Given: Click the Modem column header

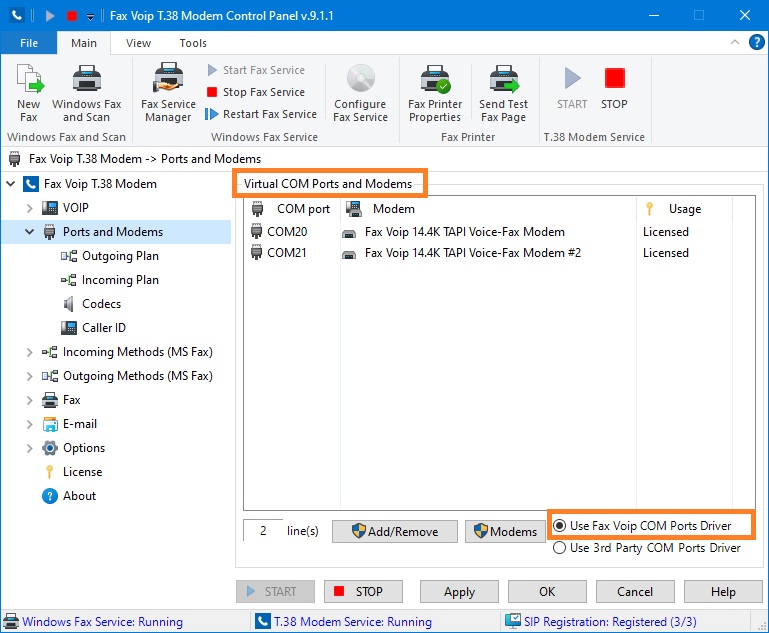Looking at the screenshot, I should coord(488,209).
